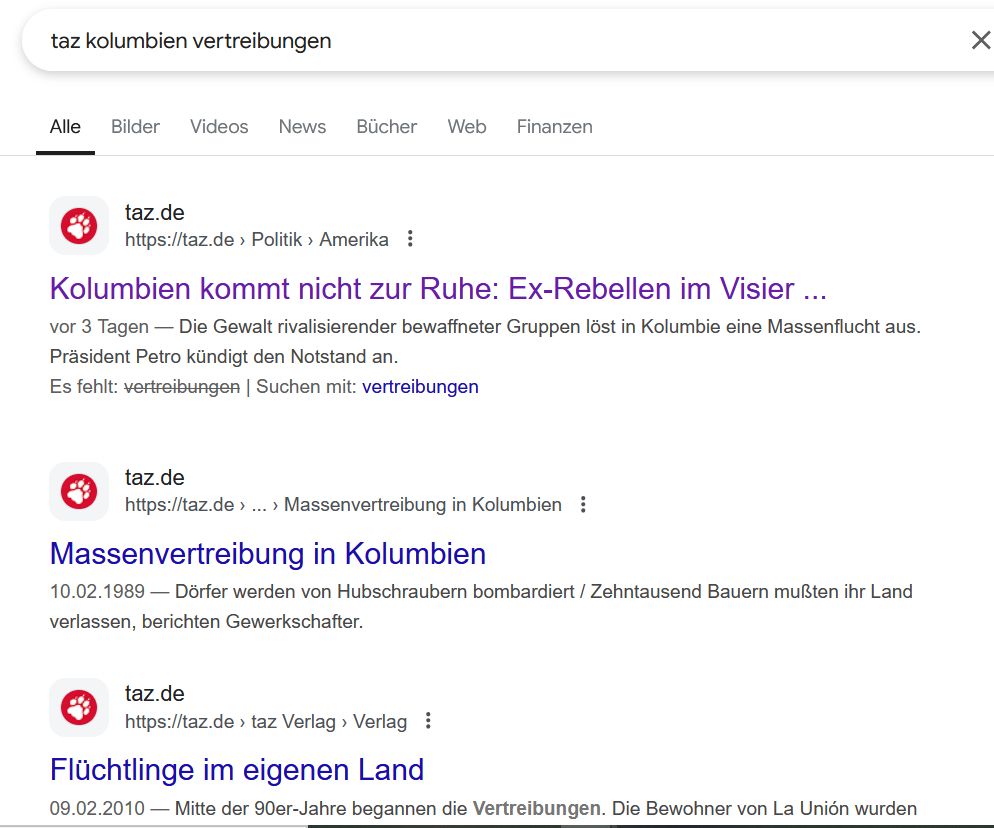Click URL breadcrumb '› Massenvertreibung in Kolumbien'

tap(417, 505)
